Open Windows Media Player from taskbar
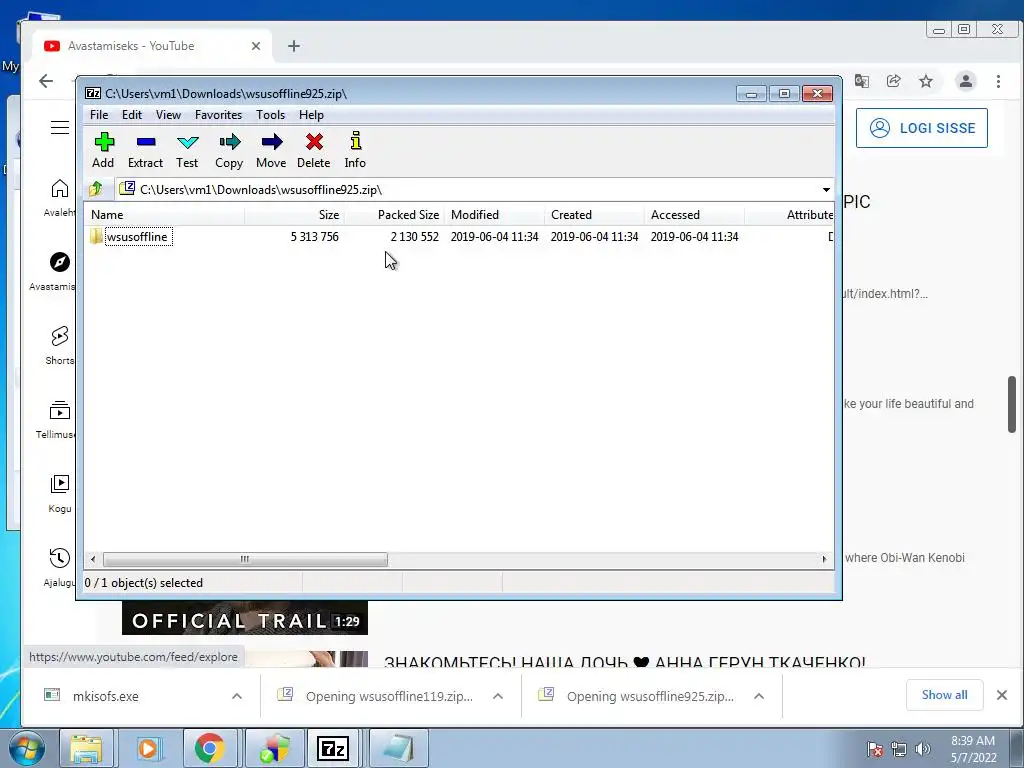The width and height of the screenshot is (1024, 768). point(148,748)
